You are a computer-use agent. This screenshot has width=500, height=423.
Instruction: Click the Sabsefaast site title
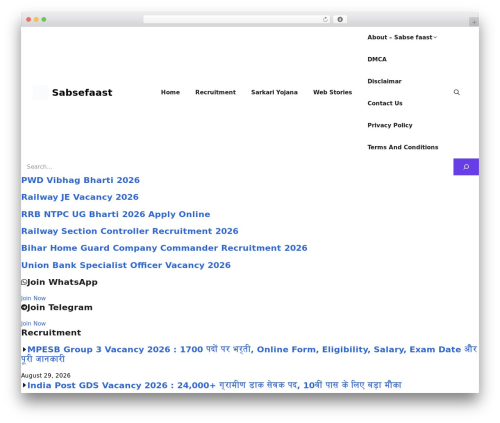pyautogui.click(x=82, y=93)
